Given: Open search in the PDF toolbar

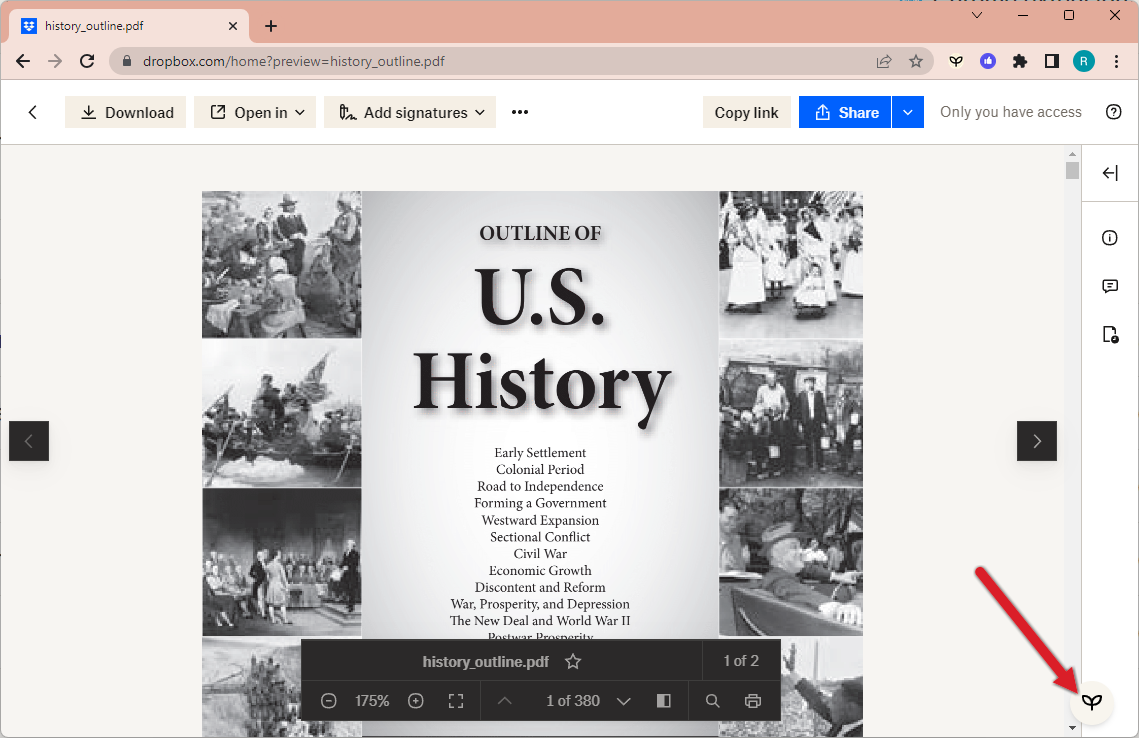Looking at the screenshot, I should pos(712,701).
